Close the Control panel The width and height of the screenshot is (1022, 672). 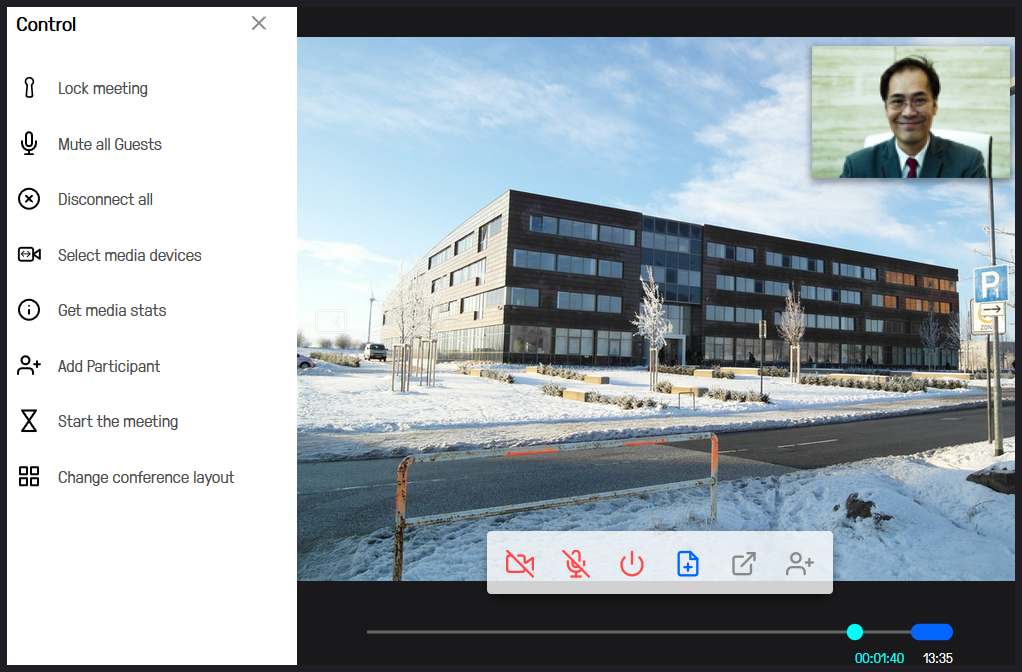pyautogui.click(x=259, y=23)
